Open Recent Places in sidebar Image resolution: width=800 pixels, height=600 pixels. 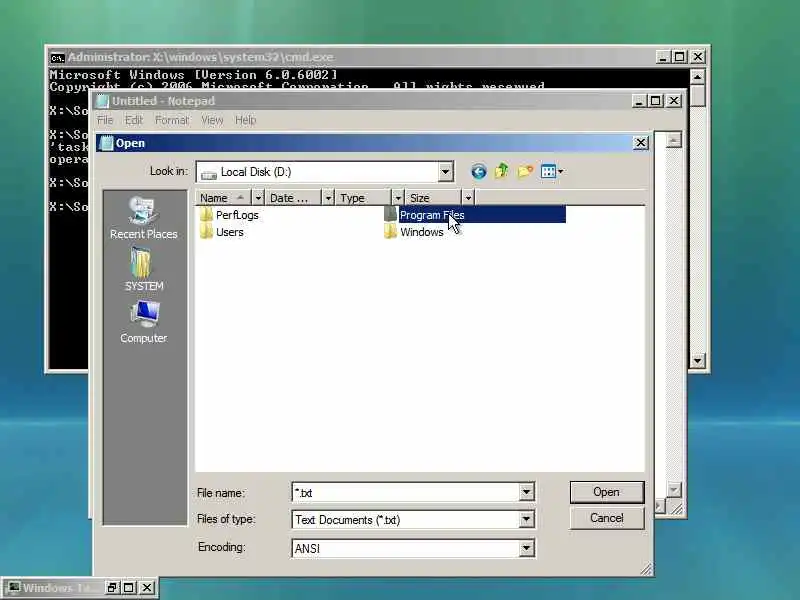(x=143, y=218)
